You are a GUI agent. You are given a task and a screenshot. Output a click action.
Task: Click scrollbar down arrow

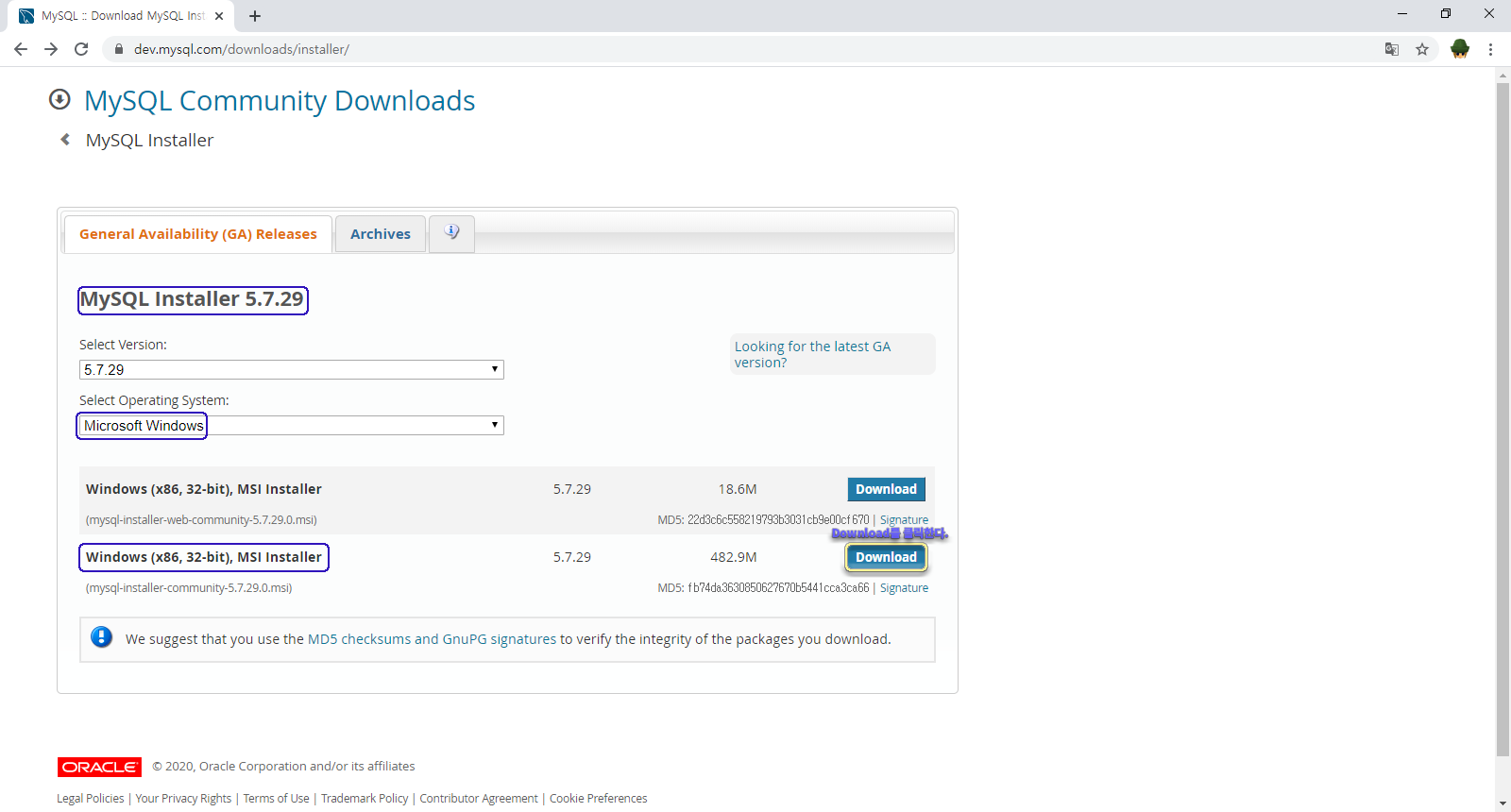pyautogui.click(x=1503, y=804)
